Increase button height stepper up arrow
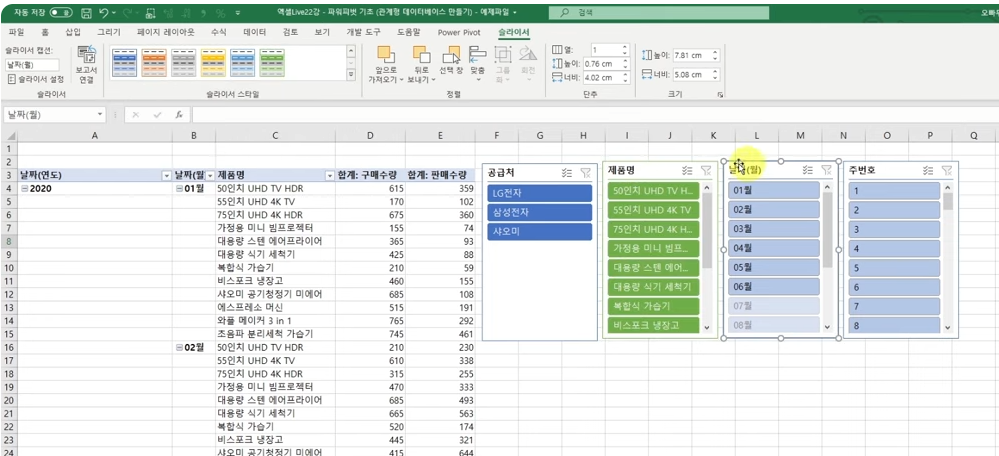 (x=625, y=61)
